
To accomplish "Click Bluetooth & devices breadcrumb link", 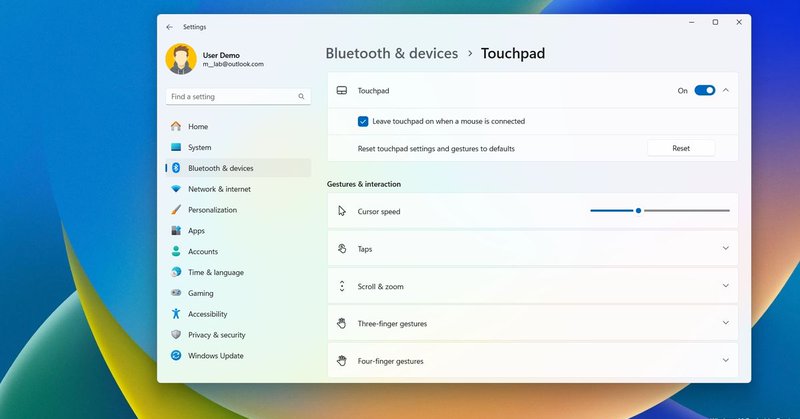I will 391,54.
